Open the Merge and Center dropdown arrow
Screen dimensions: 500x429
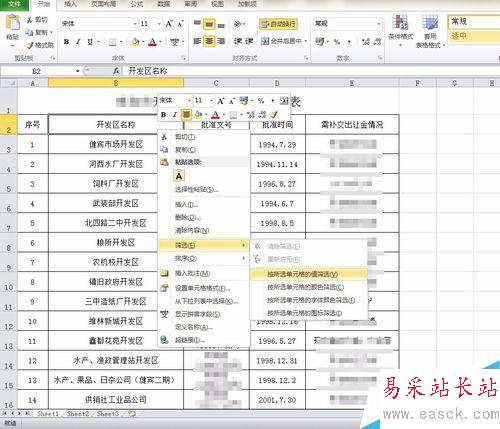pyautogui.click(x=306, y=41)
